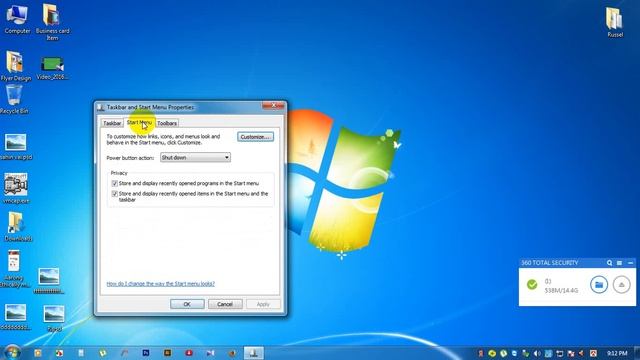The width and height of the screenshot is (640, 360).
Task: Open Firefox from the taskbar
Action: (232, 353)
